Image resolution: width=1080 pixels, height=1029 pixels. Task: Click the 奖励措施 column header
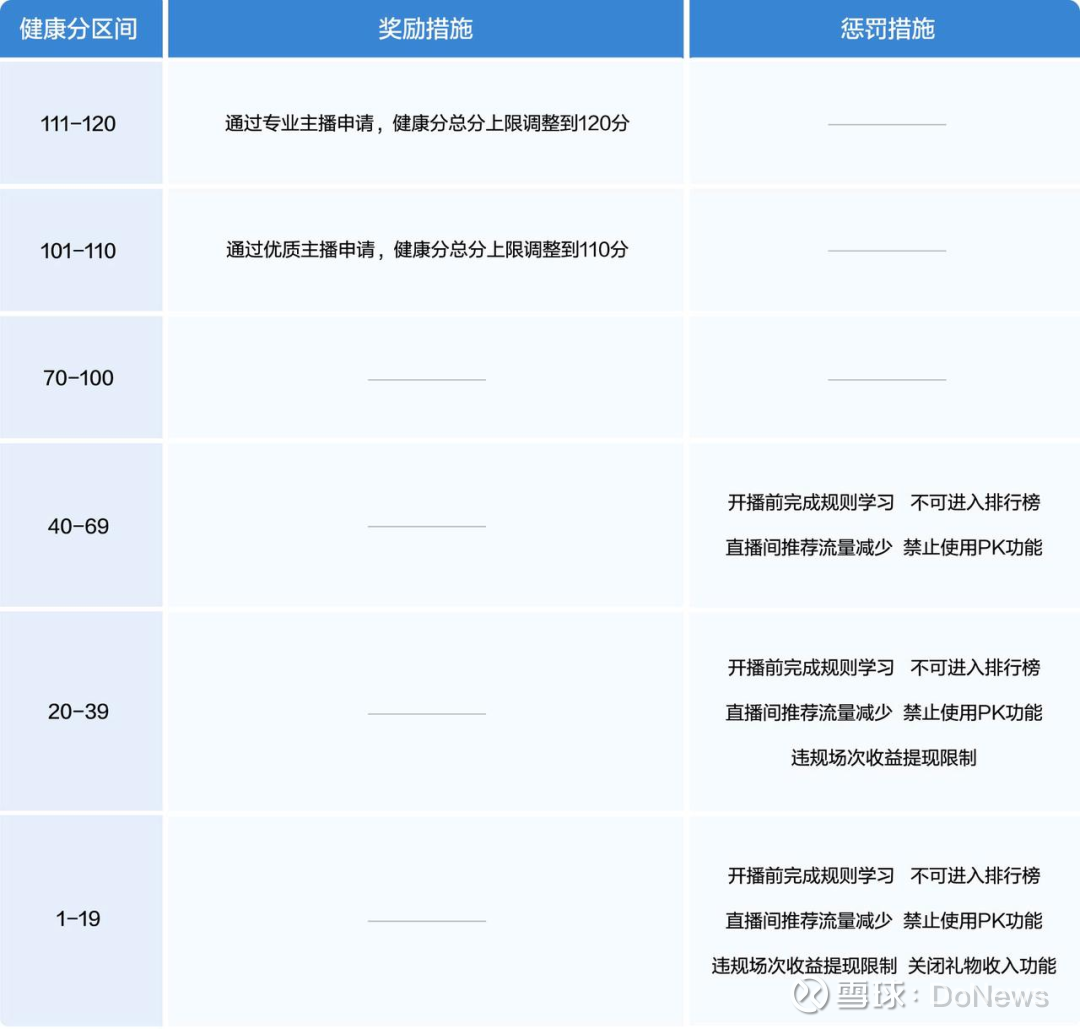[x=424, y=28]
